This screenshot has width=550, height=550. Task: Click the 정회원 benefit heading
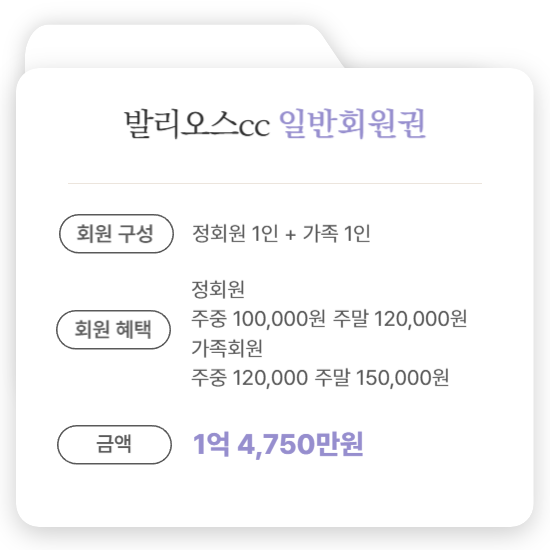click(218, 289)
